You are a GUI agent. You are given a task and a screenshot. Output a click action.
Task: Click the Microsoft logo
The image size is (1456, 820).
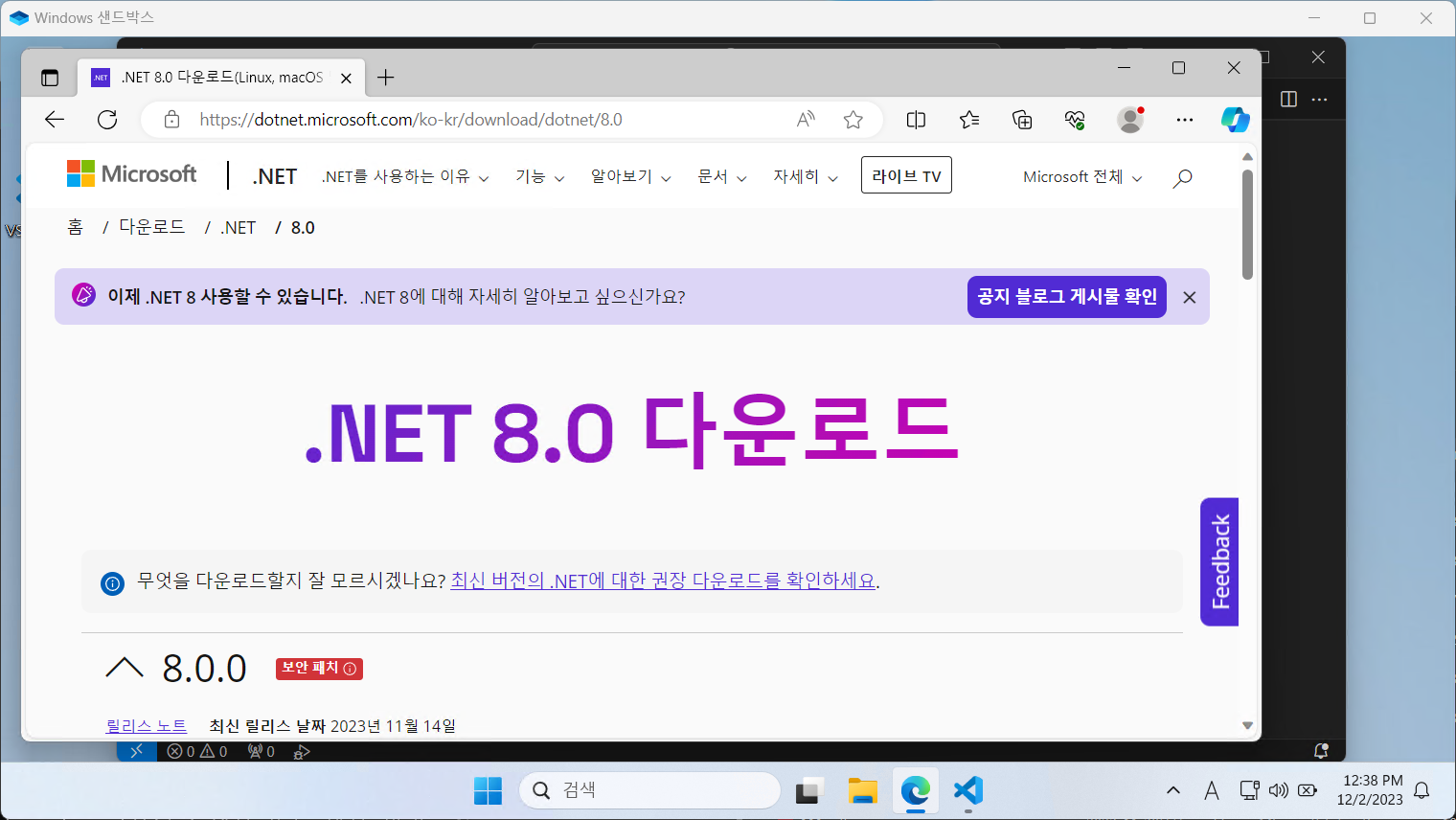point(131,174)
